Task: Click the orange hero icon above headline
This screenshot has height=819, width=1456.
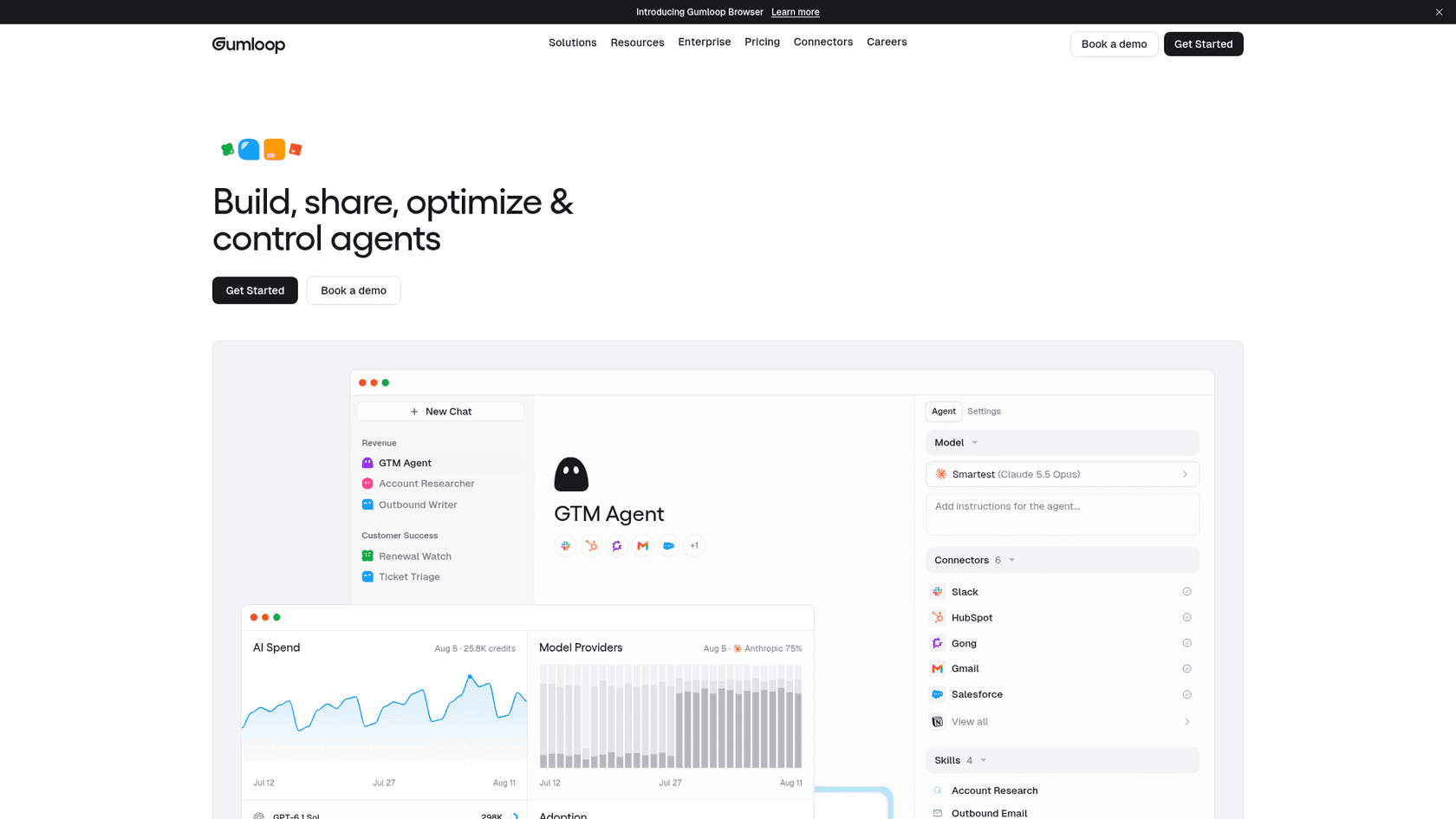Action: point(275,149)
